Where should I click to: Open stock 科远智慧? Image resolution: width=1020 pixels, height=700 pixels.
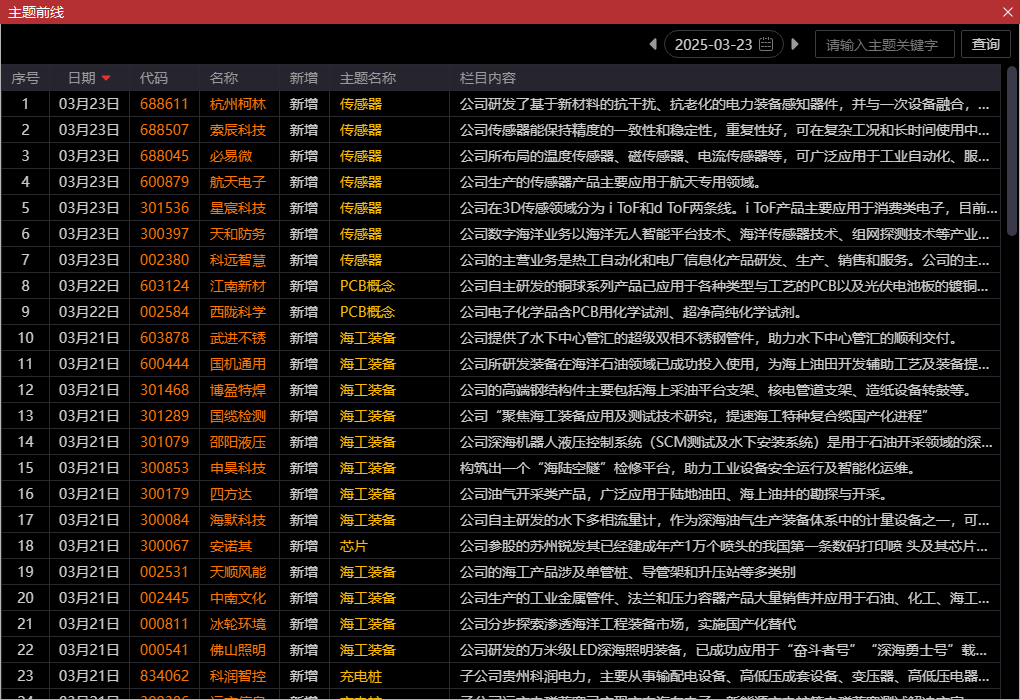237,260
